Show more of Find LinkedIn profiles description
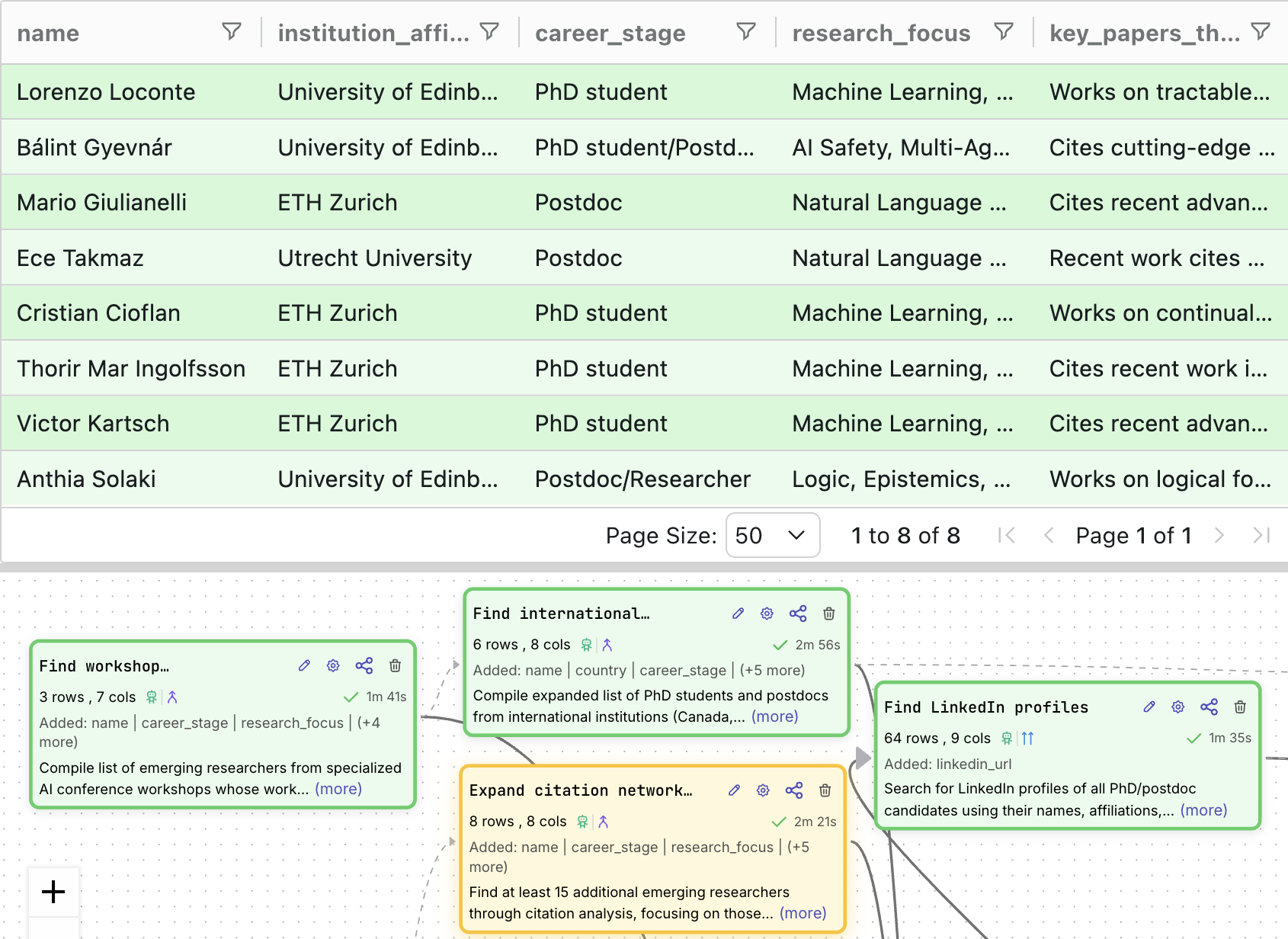This screenshot has width=1288, height=939. pyautogui.click(x=1203, y=810)
